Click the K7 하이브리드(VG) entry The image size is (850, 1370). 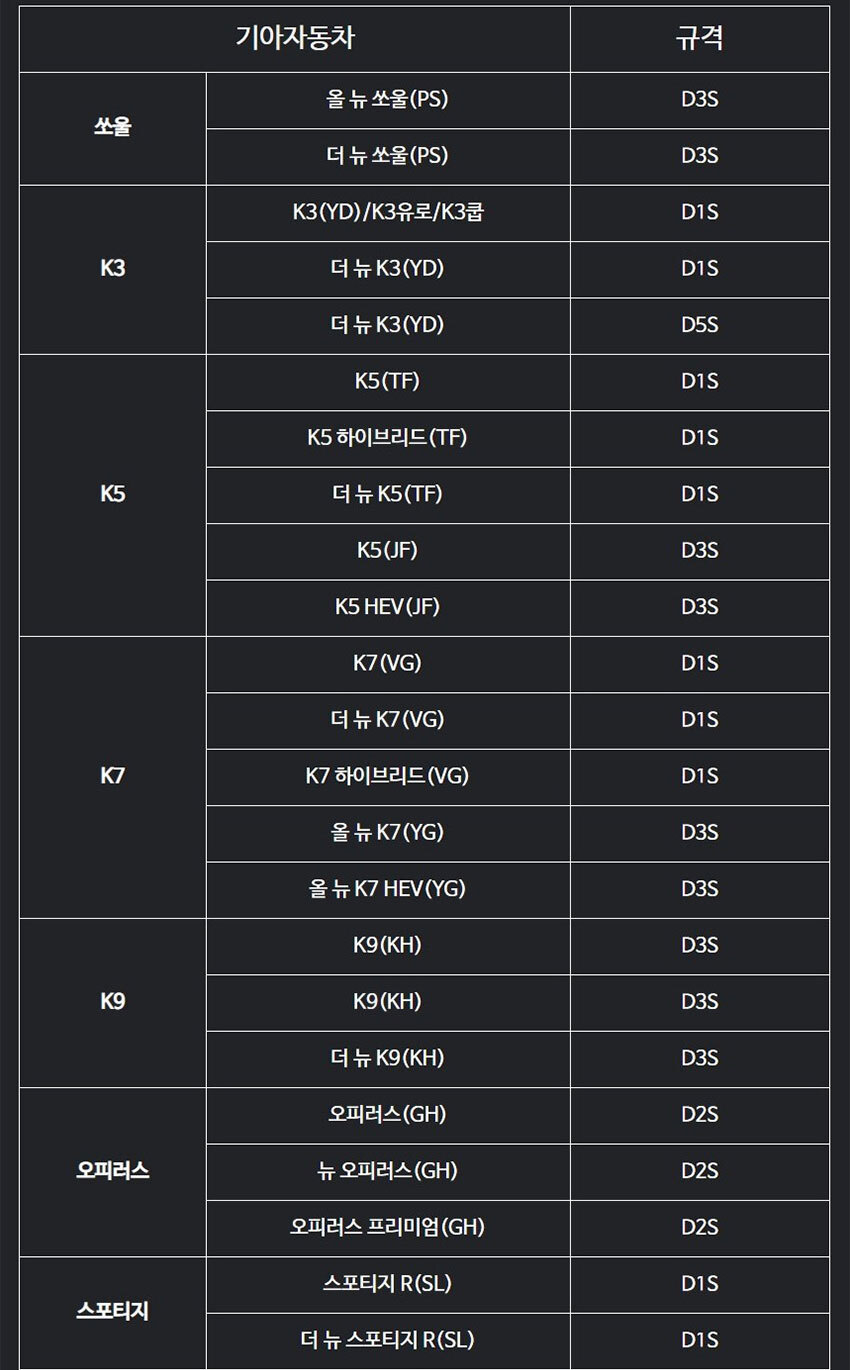pos(387,776)
